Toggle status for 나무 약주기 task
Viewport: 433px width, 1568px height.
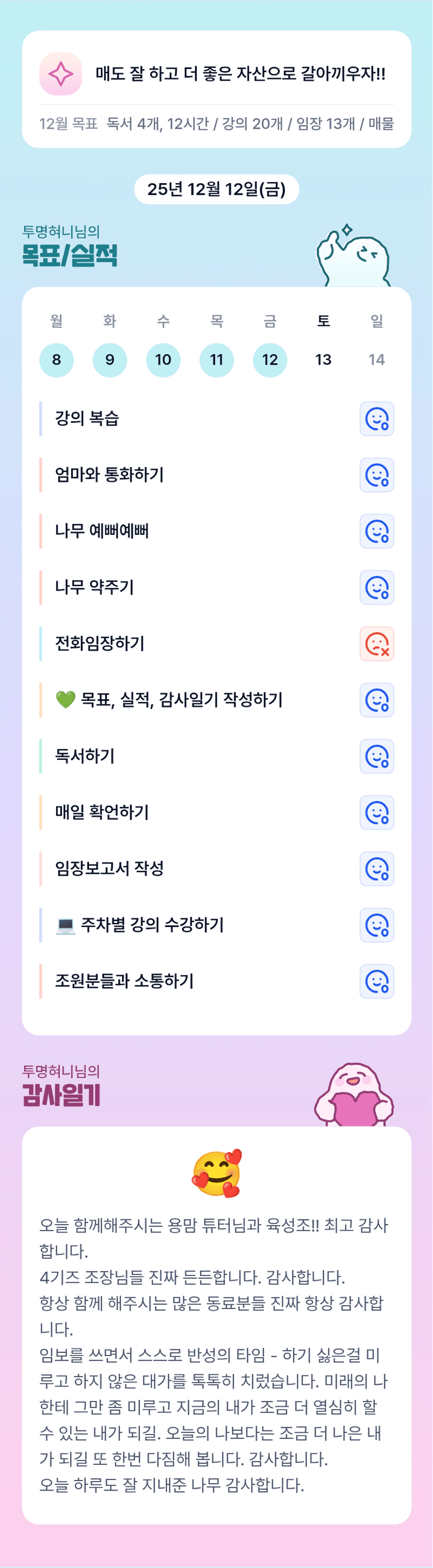pos(376,587)
